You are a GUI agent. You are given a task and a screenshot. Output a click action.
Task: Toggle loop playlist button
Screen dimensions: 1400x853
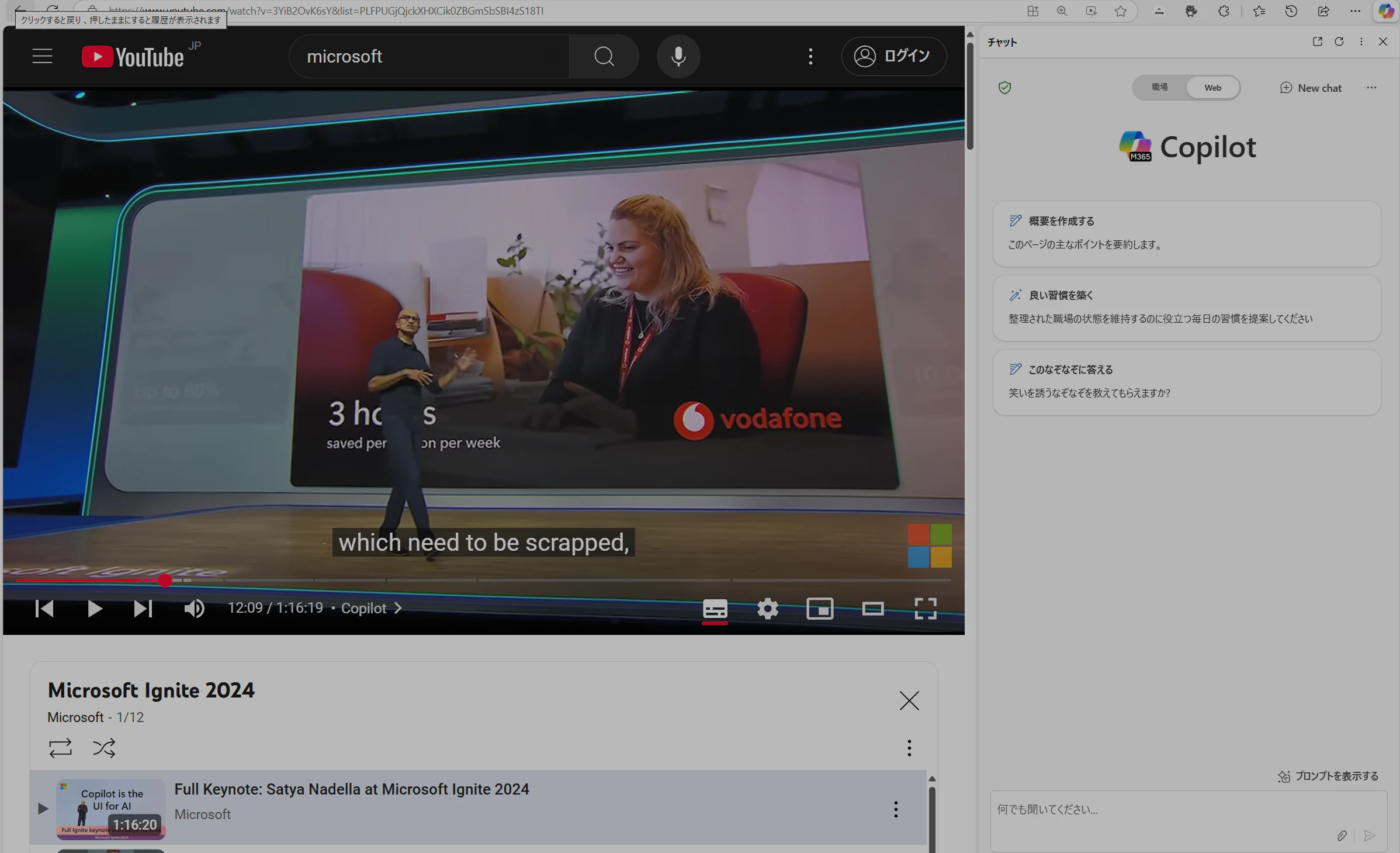tap(60, 748)
